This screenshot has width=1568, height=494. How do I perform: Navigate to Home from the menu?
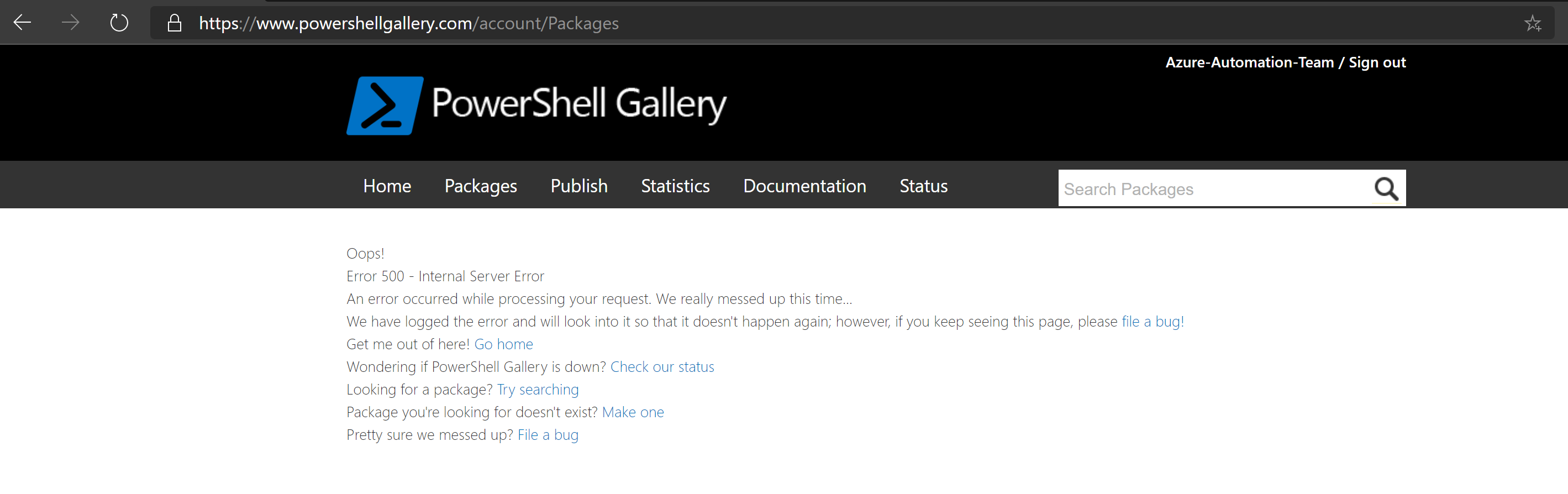387,186
